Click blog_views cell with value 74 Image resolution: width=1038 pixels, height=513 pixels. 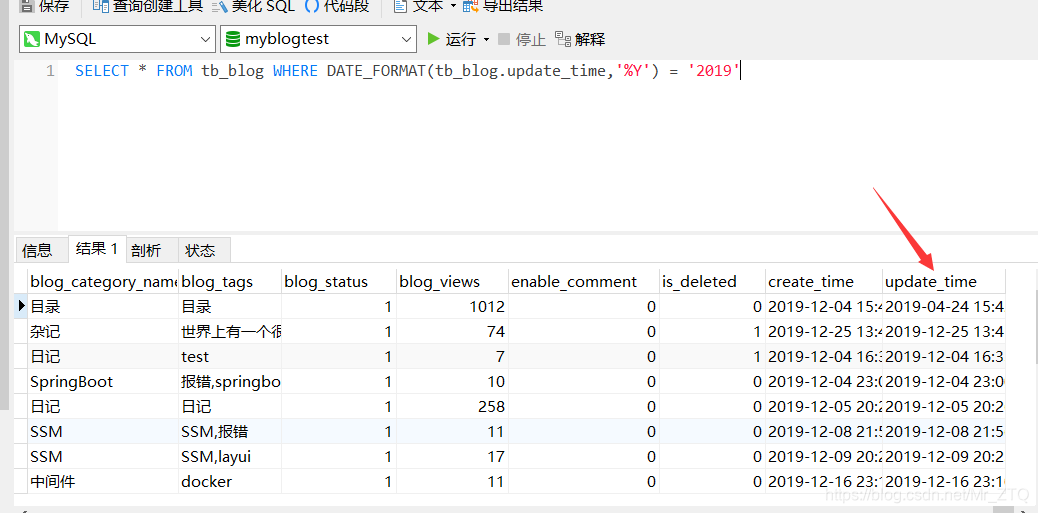click(x=451, y=332)
